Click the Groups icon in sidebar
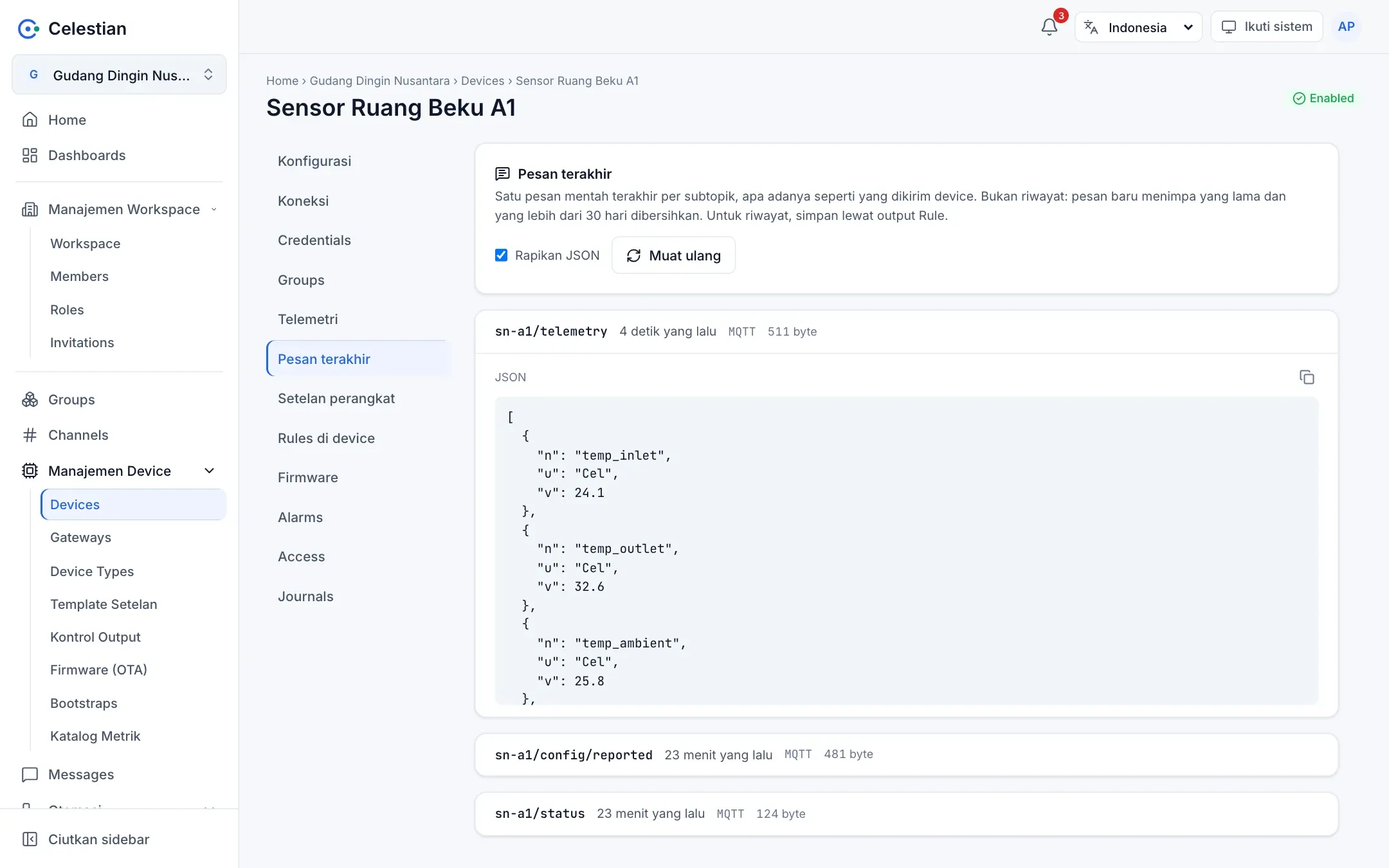Screen dimensions: 1389x868 [x=30, y=399]
